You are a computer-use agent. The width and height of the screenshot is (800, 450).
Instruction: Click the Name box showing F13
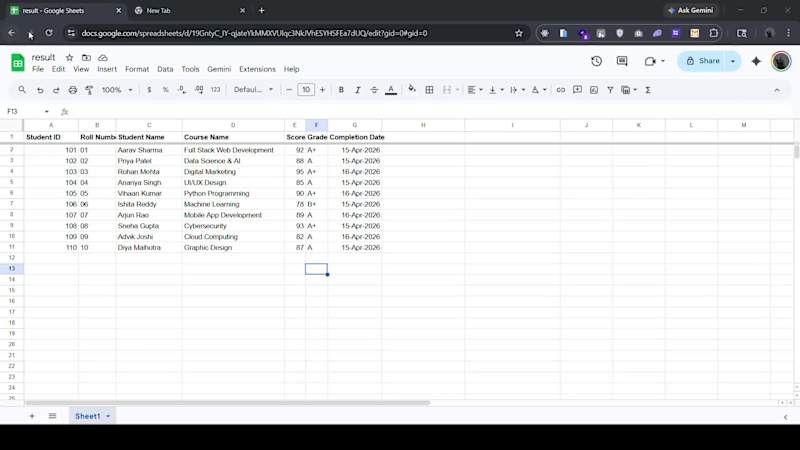point(28,111)
